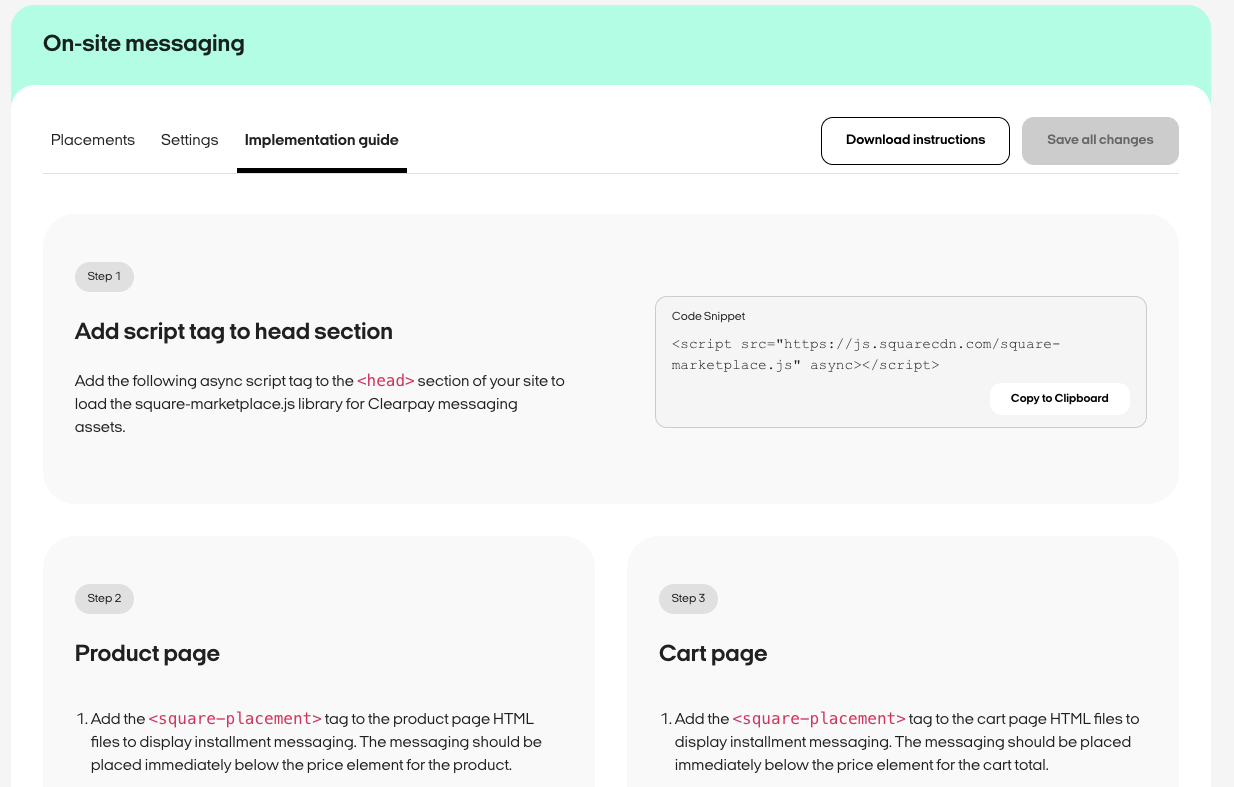Click the Cart page heading
This screenshot has width=1234, height=787.
tap(713, 653)
